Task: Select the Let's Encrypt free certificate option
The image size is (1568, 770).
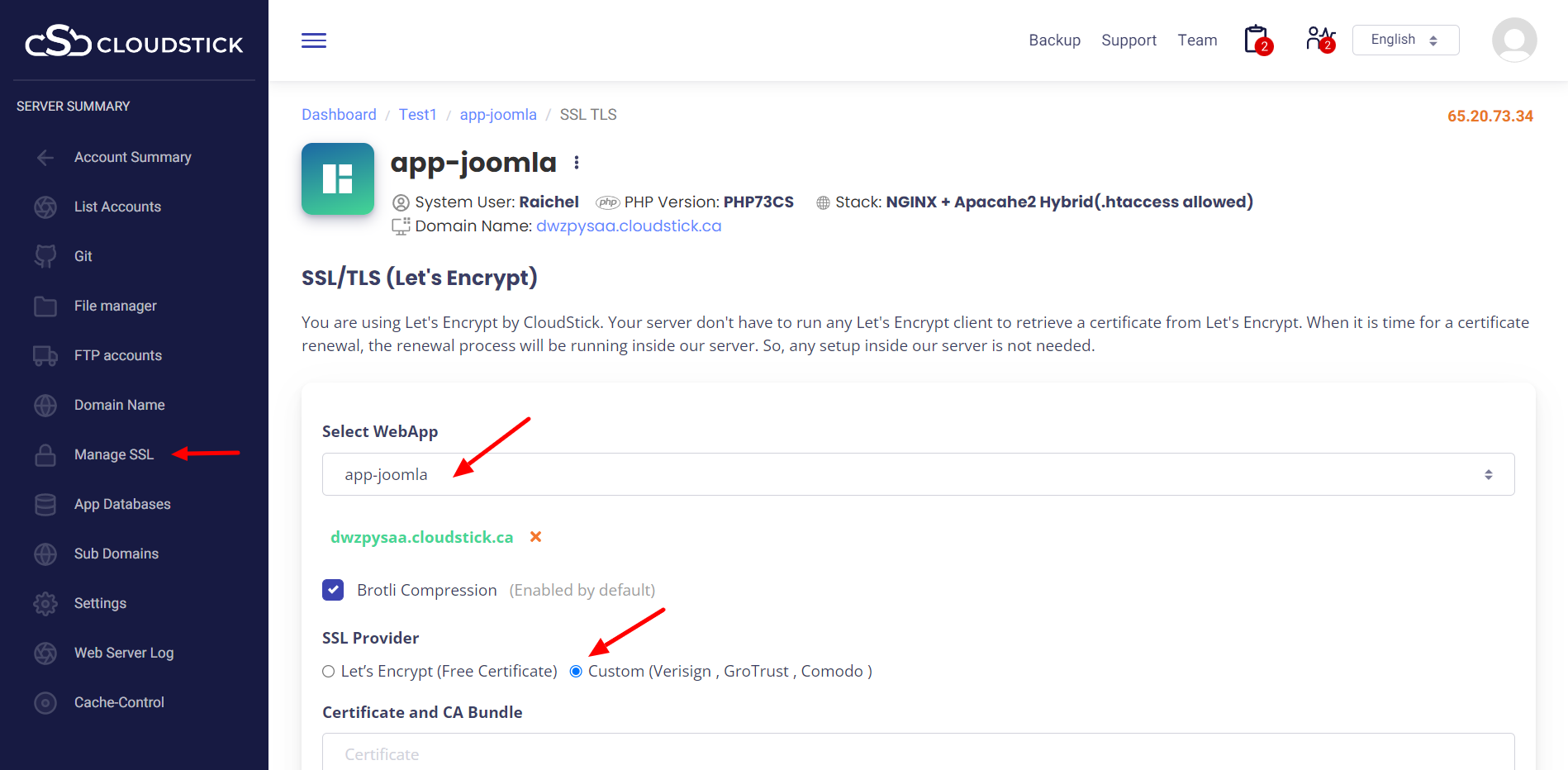Action: click(x=329, y=672)
